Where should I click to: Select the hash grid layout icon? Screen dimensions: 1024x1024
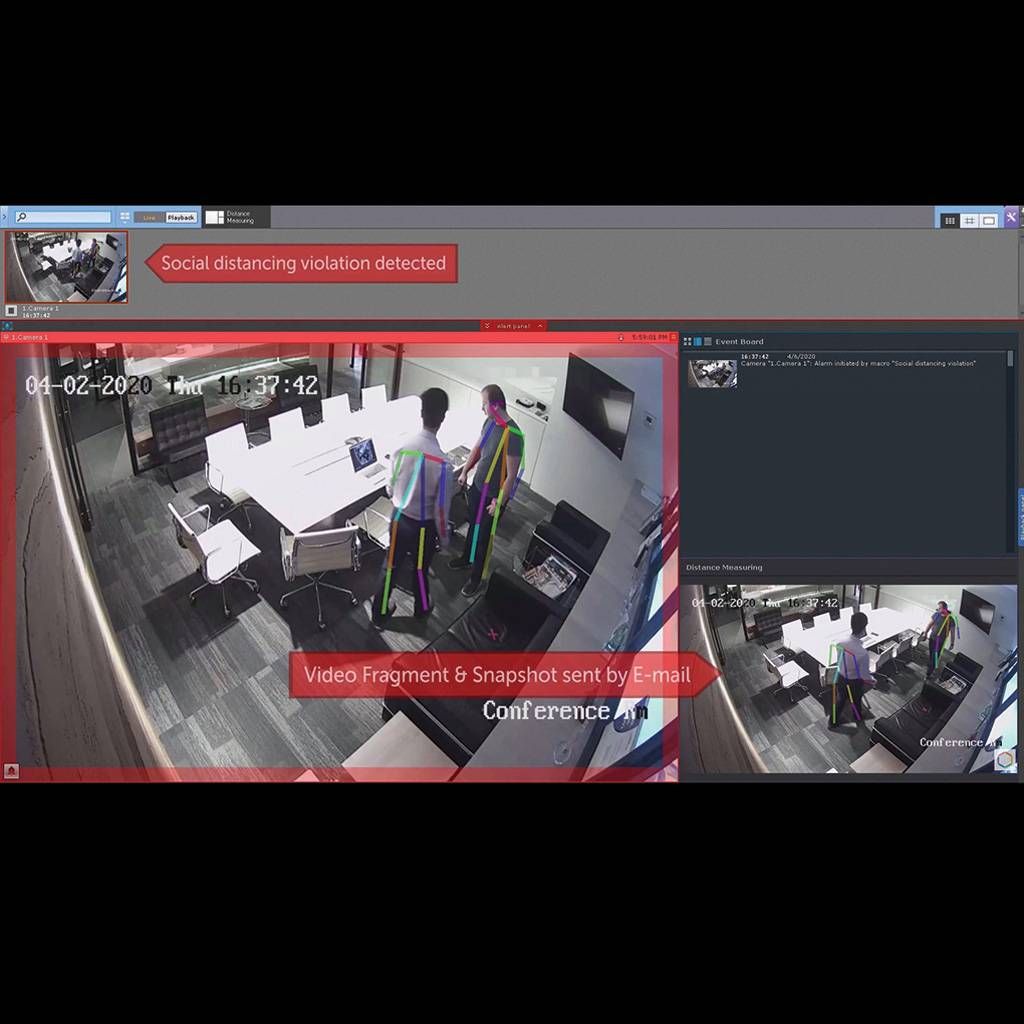[x=969, y=220]
